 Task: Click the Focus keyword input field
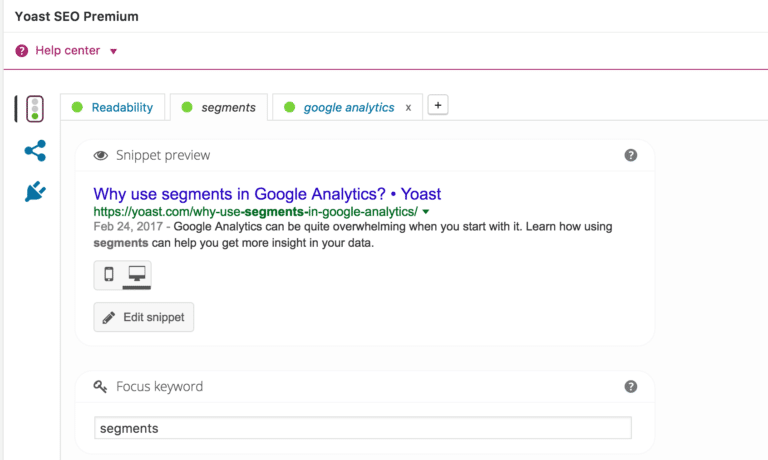point(363,428)
